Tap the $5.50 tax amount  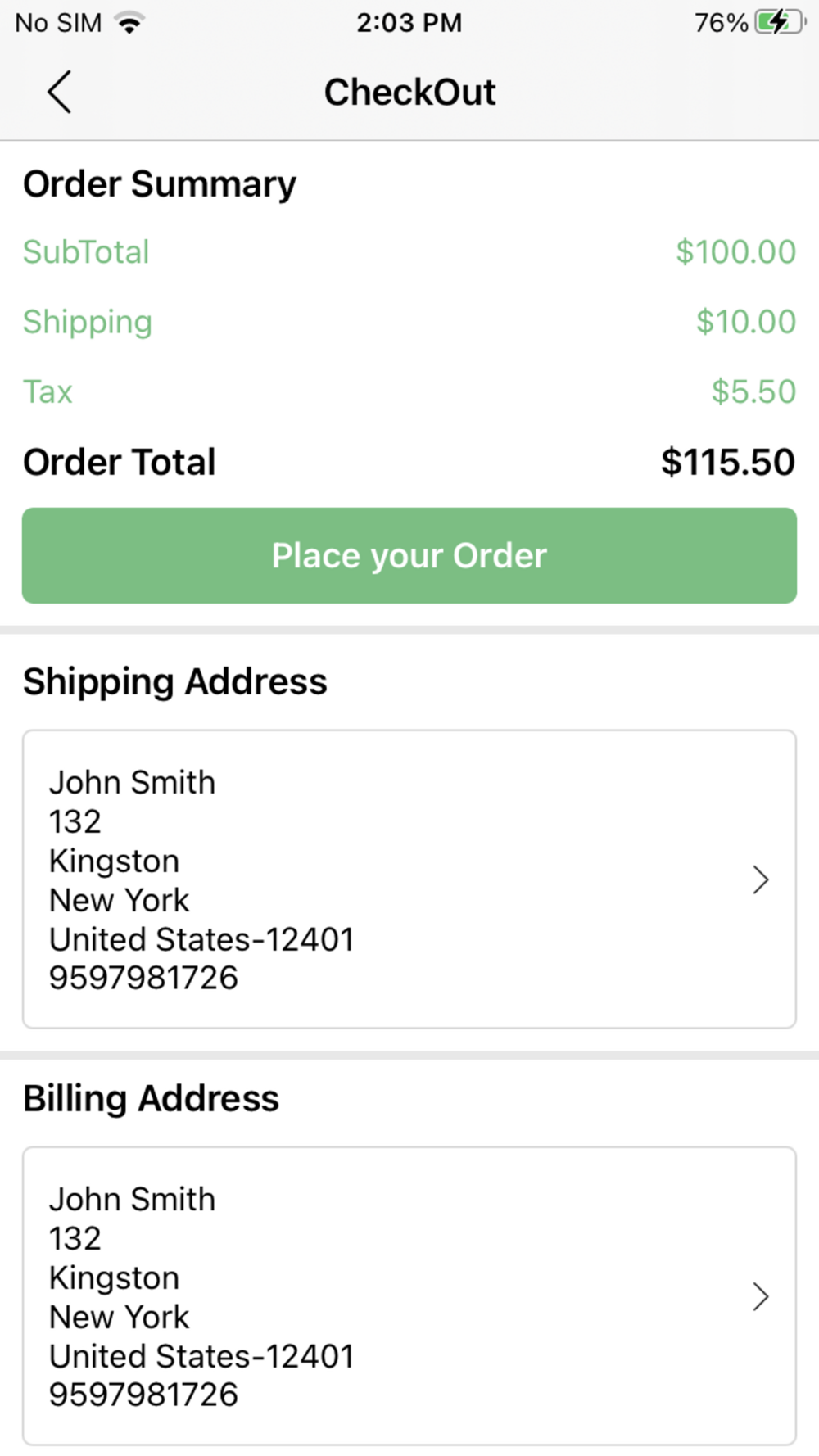(753, 391)
